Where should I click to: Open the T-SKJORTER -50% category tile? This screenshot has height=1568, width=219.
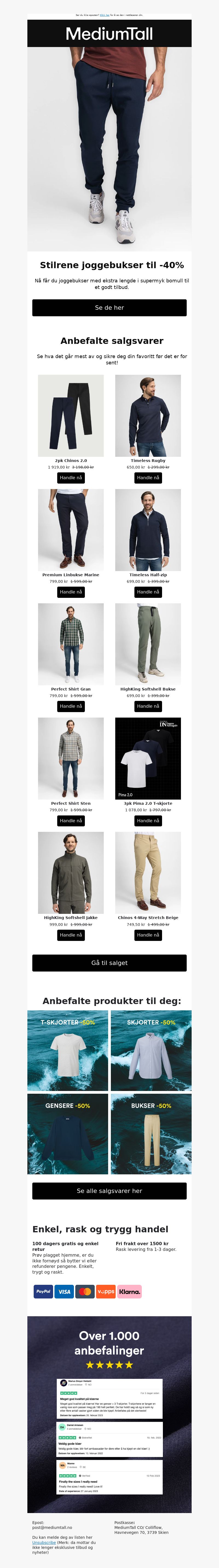point(68,1051)
